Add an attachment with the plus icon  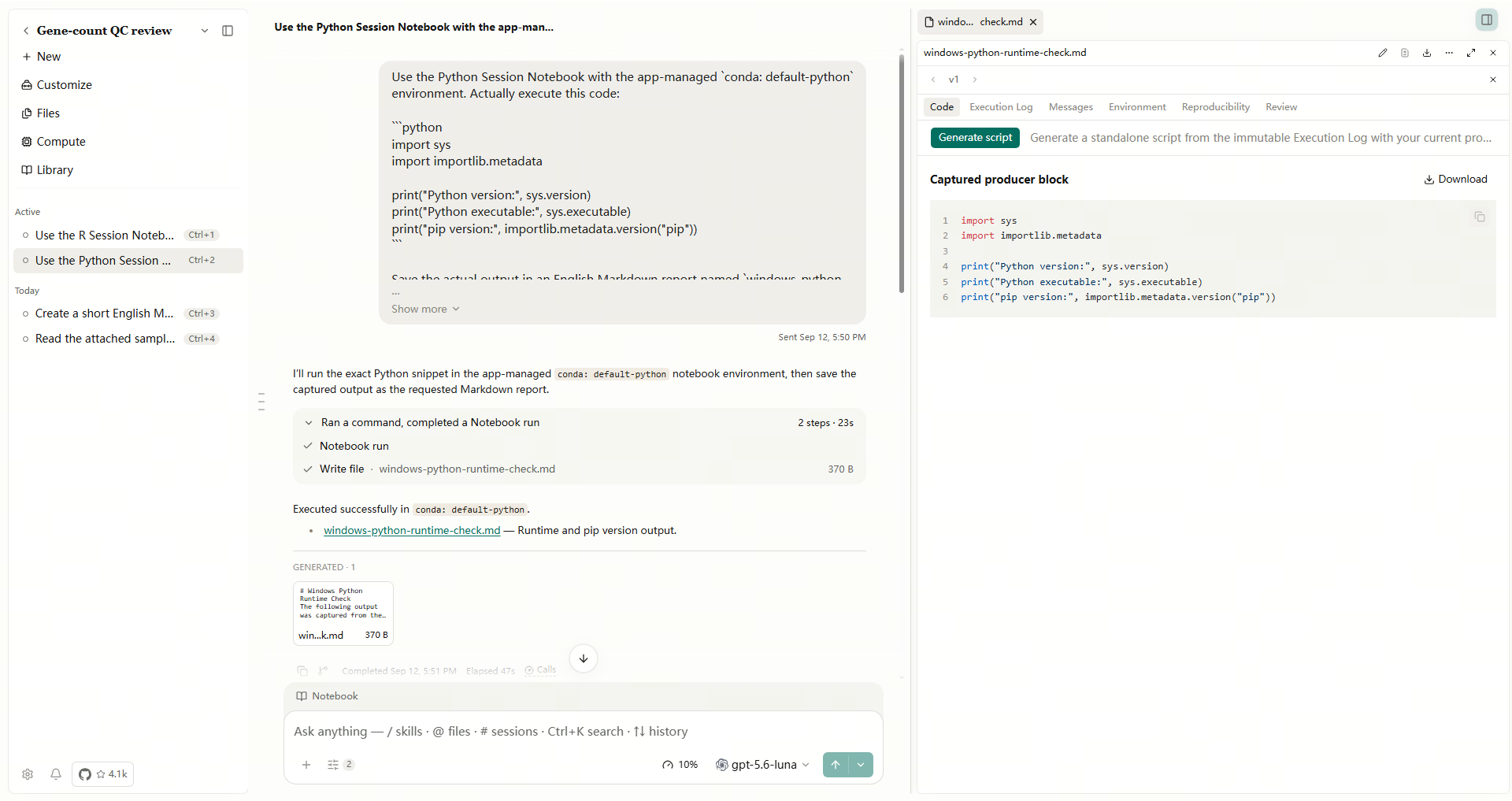click(x=306, y=765)
